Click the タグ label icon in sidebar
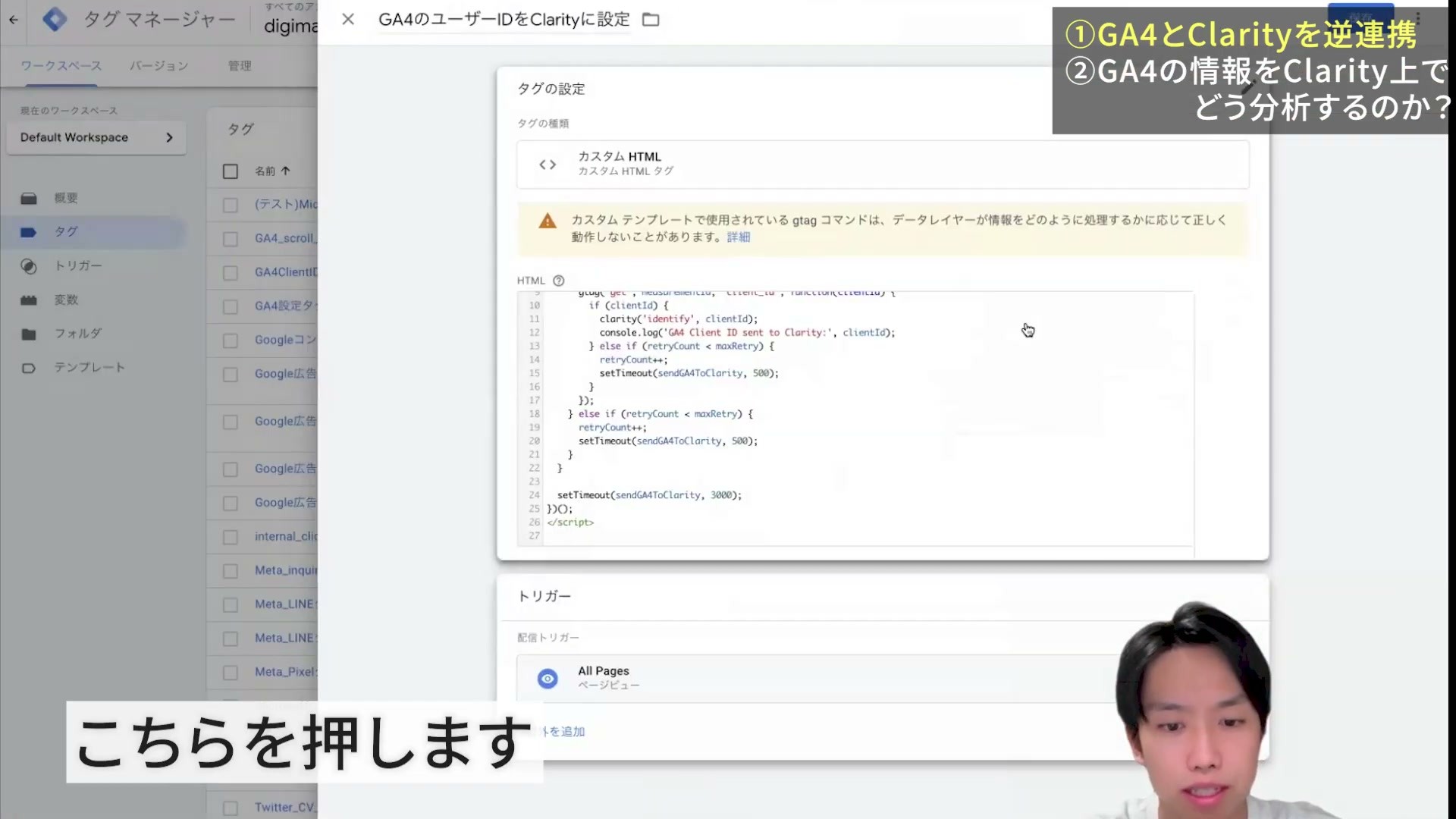1456x819 pixels. (x=29, y=232)
